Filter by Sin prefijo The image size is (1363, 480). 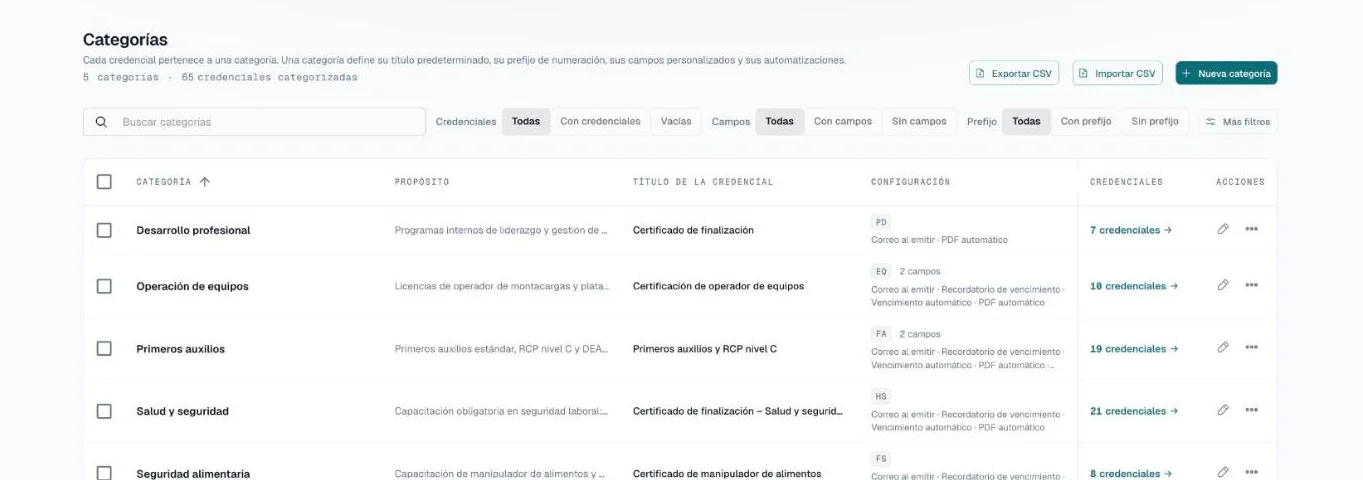click(x=1155, y=122)
